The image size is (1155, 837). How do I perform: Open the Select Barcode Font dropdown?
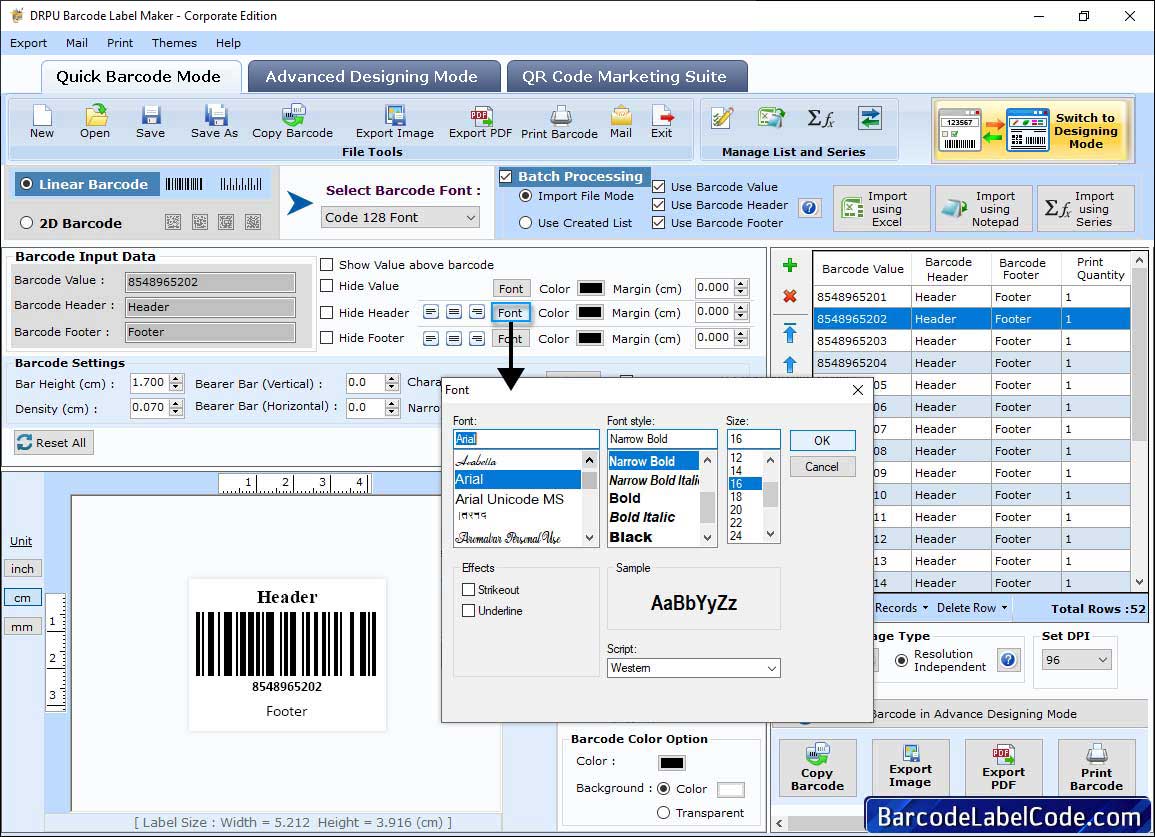click(x=401, y=217)
